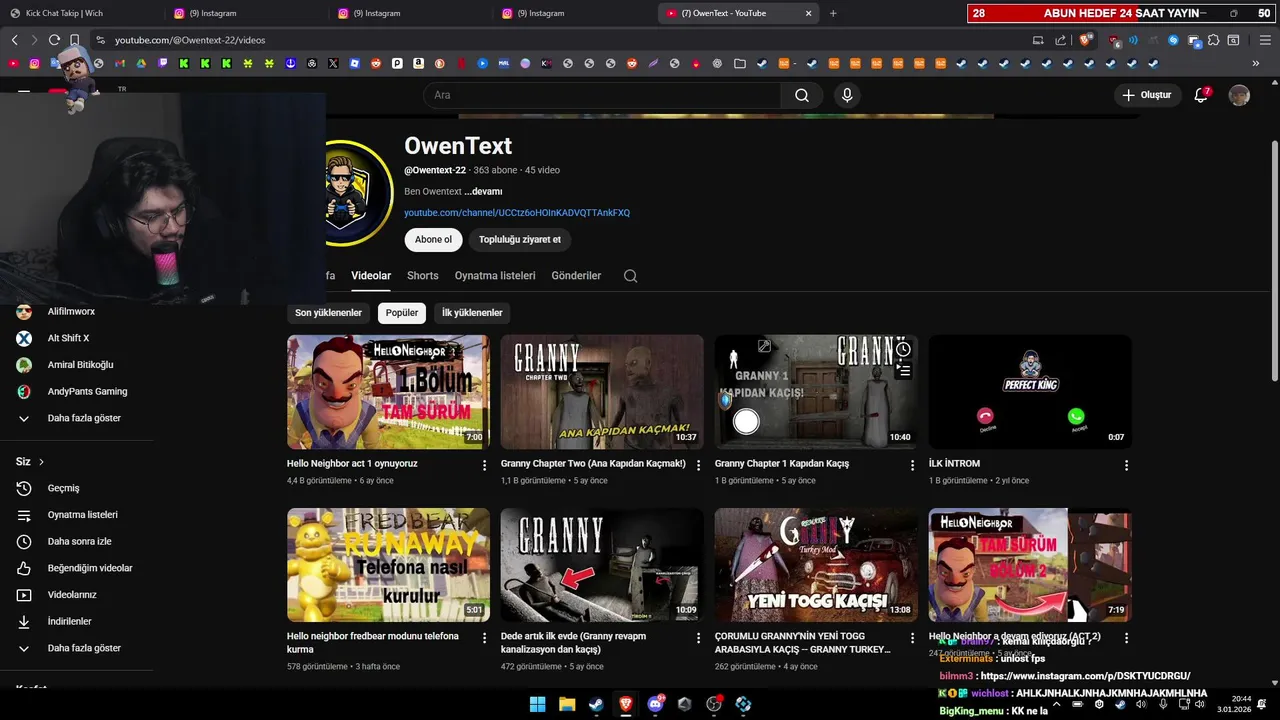The width and height of the screenshot is (1280, 720).
Task: Open the account avatar menu
Action: [x=1239, y=95]
